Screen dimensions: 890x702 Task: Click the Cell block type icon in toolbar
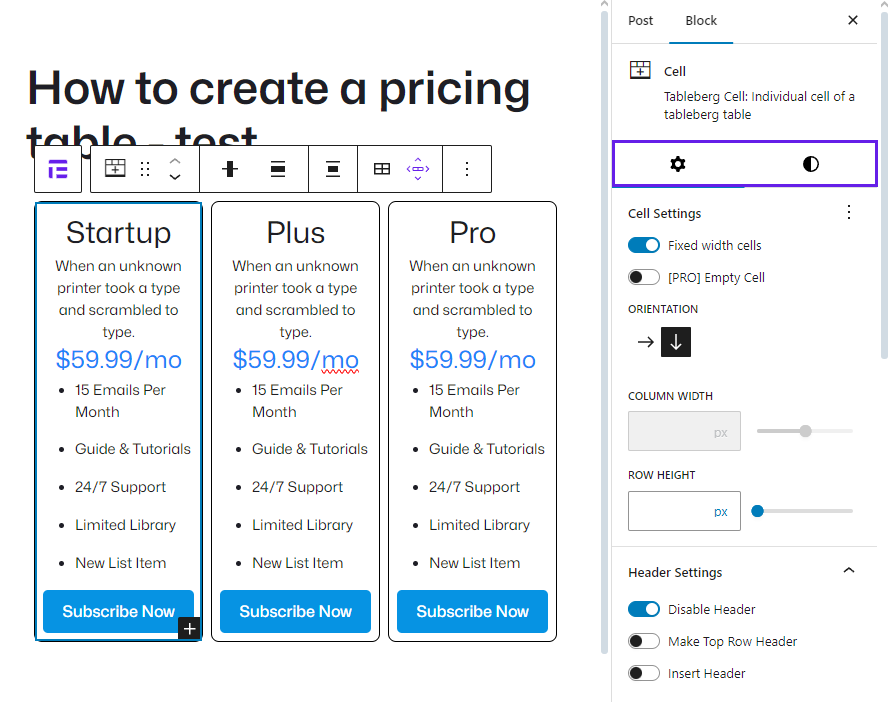[116, 169]
